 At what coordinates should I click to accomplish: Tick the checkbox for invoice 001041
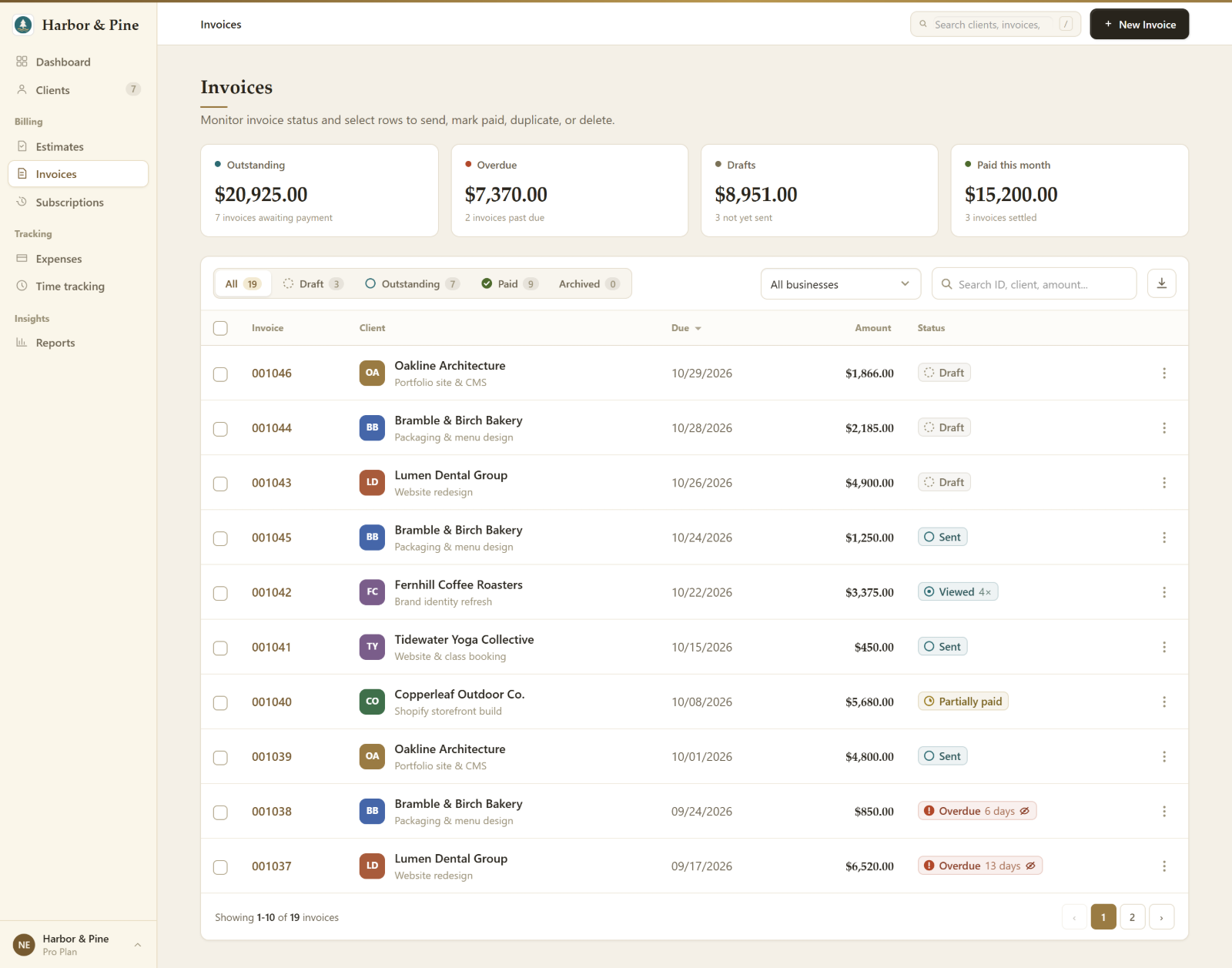point(220,648)
